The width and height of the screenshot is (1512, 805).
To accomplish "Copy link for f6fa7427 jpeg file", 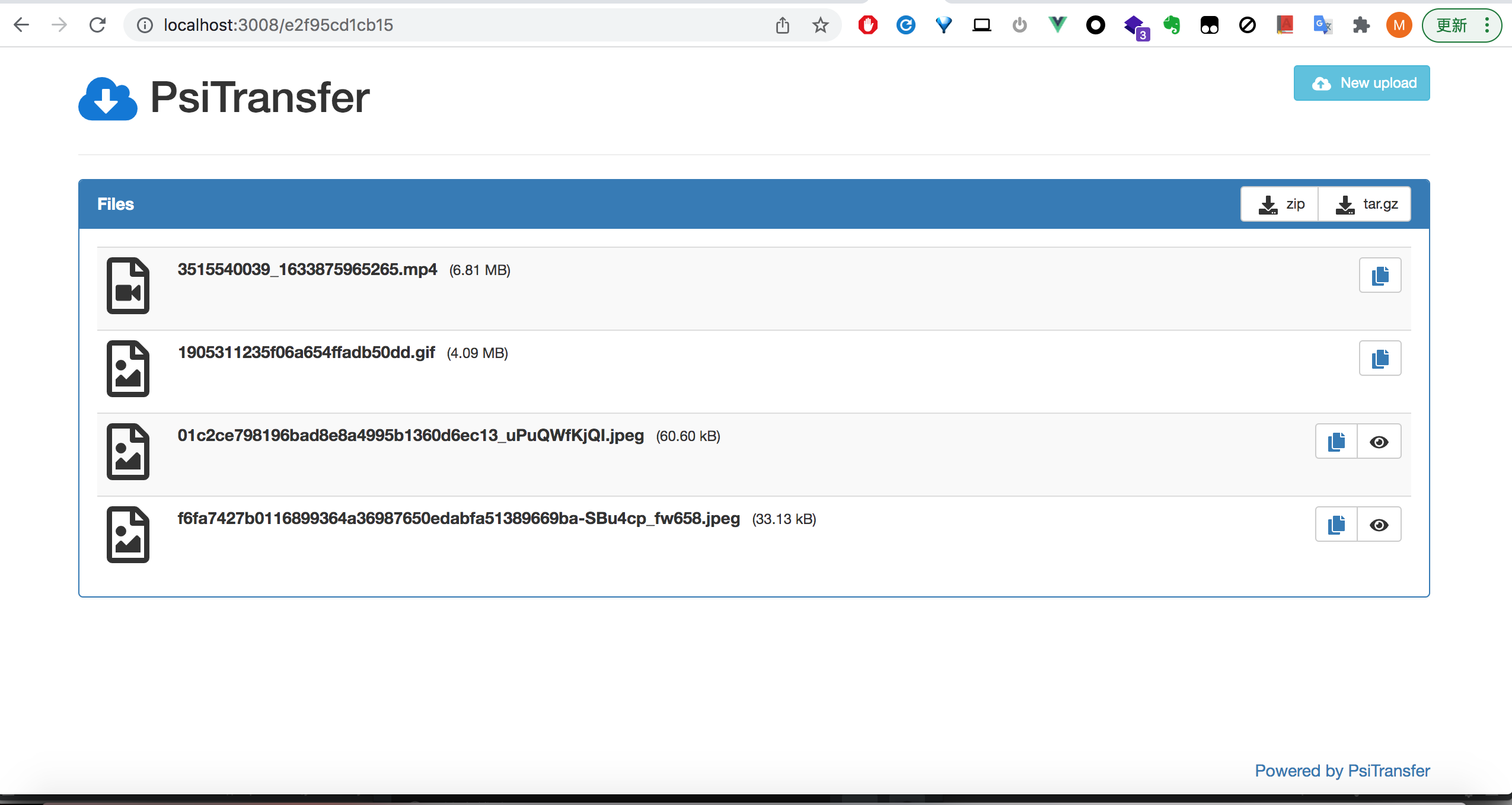I will [x=1336, y=525].
